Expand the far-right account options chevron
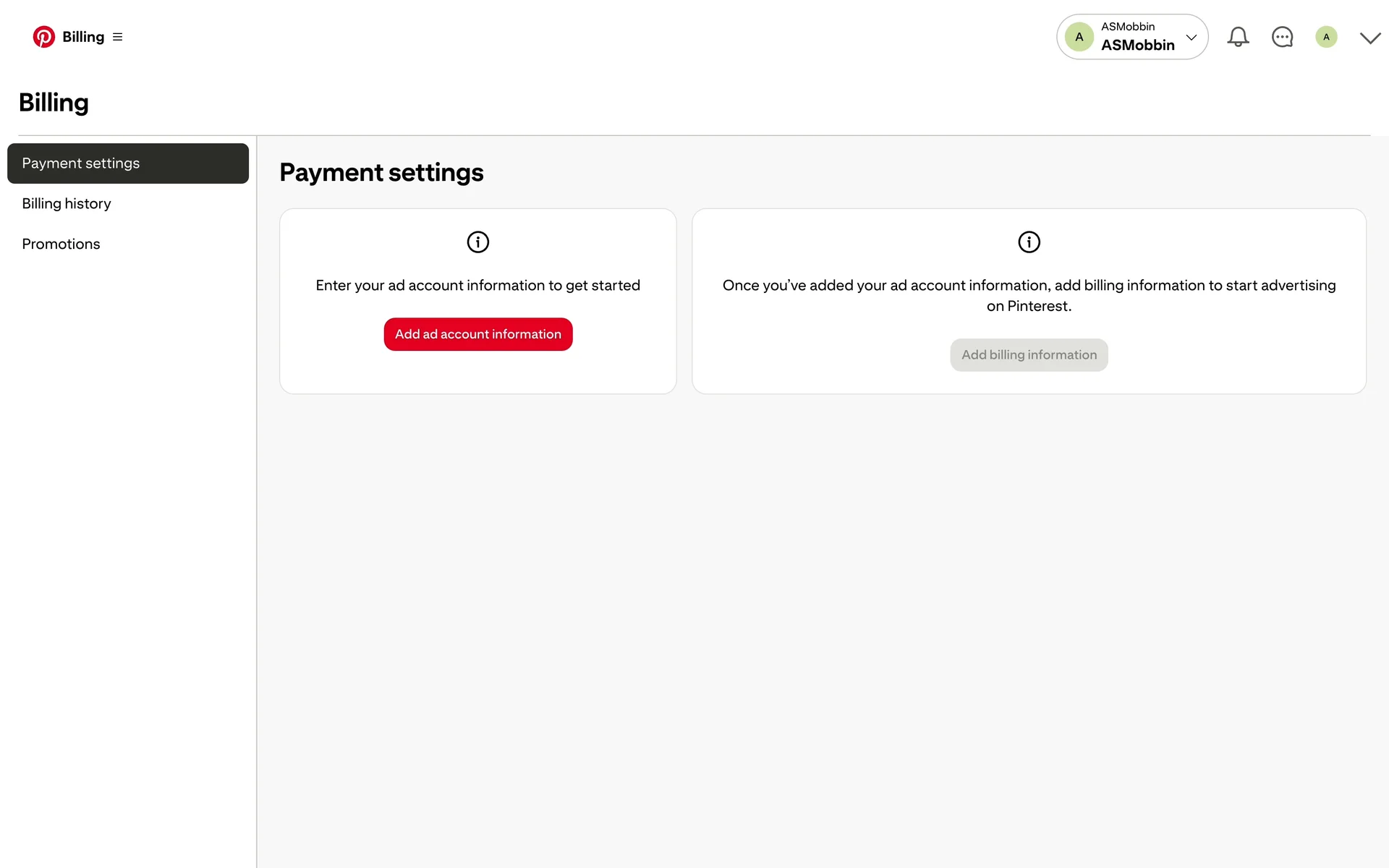The height and width of the screenshot is (868, 1389). 1370,38
